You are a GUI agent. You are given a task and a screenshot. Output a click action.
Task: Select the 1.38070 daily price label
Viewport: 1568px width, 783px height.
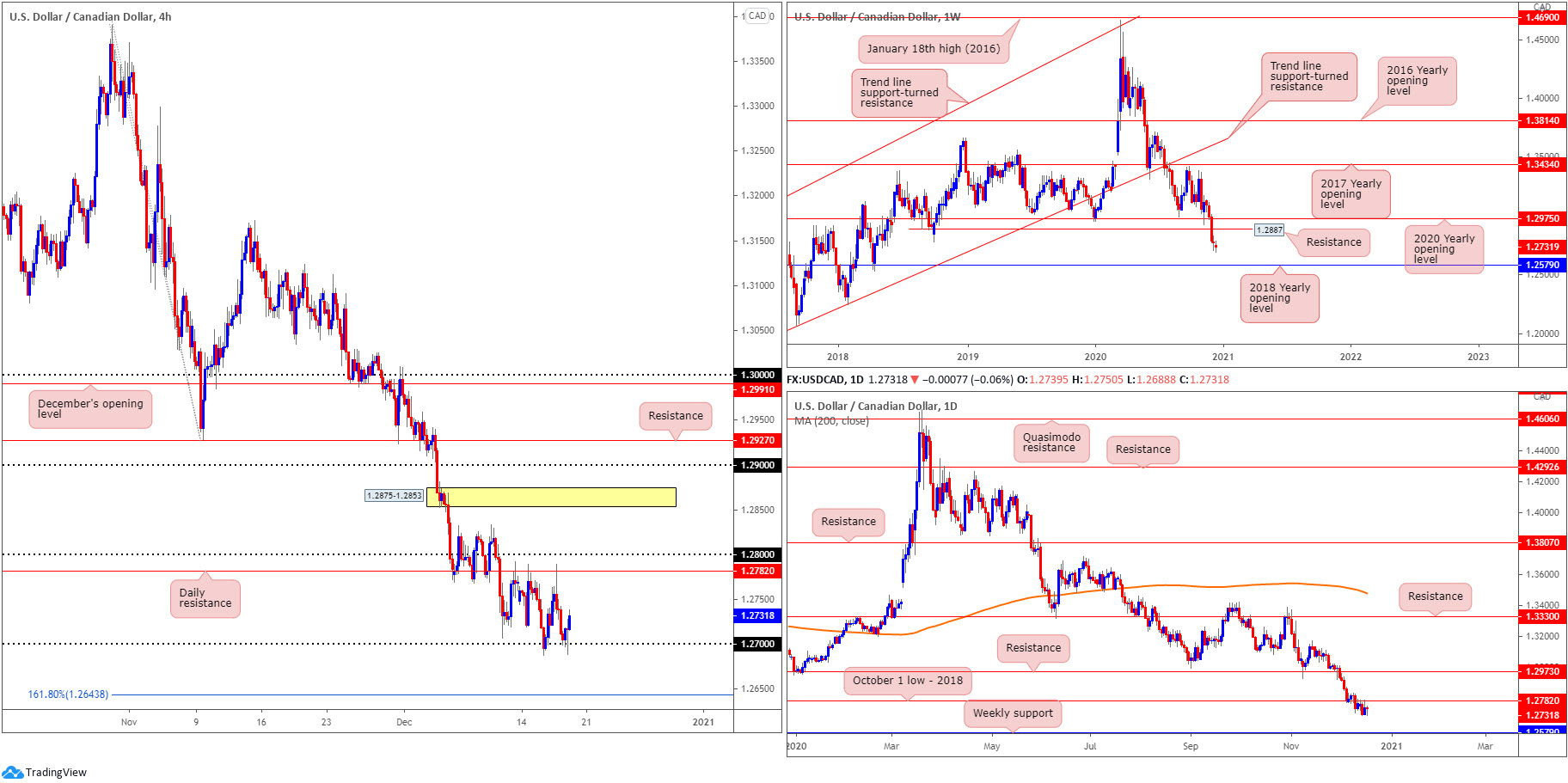[x=1542, y=542]
